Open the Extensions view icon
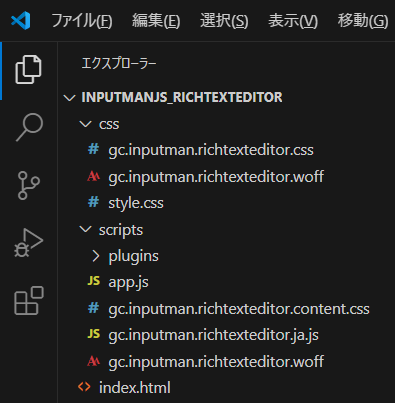Viewport: 395px width, 403px height. (29, 301)
